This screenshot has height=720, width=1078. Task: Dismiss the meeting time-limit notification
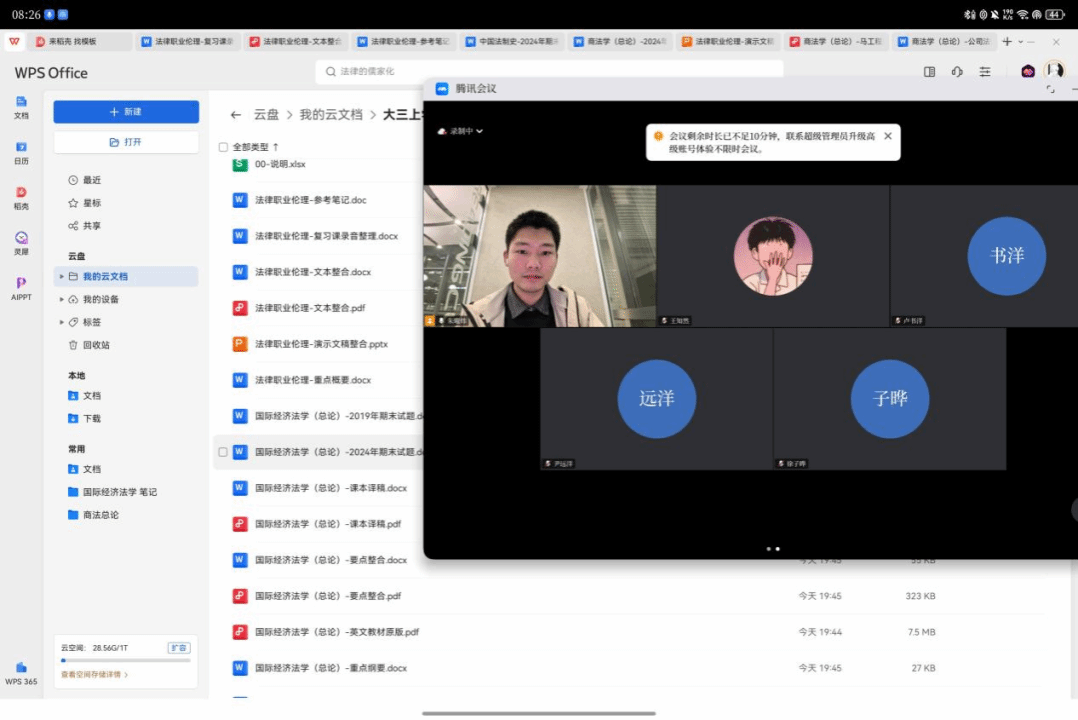(888, 136)
